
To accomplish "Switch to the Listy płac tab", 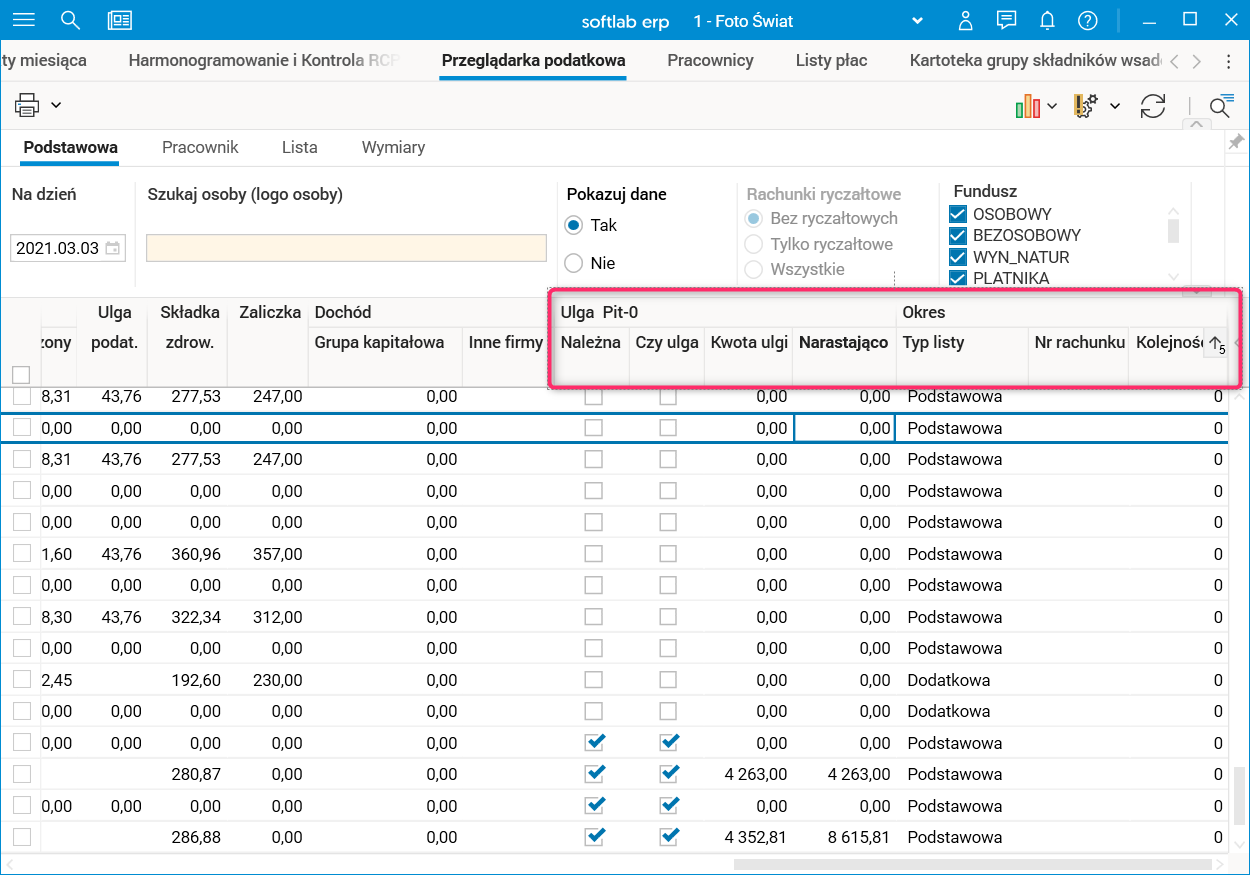I will click(x=831, y=60).
